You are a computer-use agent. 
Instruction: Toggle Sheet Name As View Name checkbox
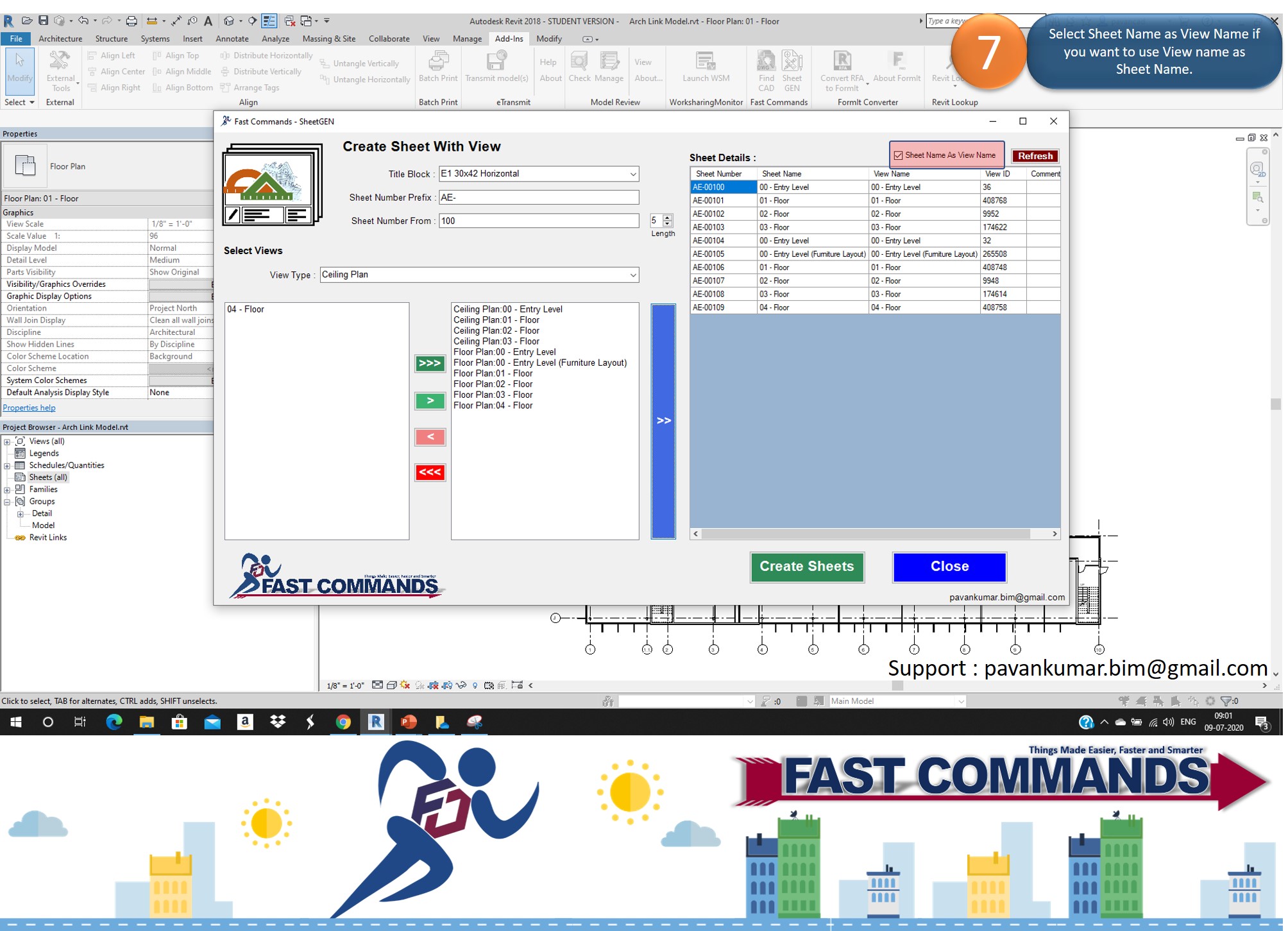tap(899, 155)
